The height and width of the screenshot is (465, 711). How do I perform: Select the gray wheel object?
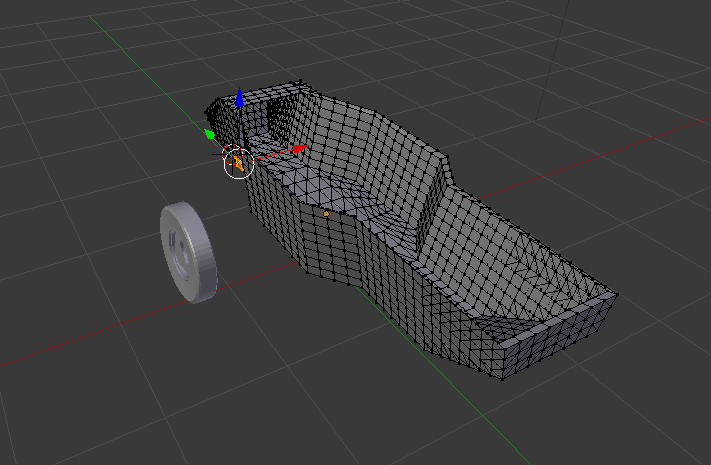pos(189,252)
